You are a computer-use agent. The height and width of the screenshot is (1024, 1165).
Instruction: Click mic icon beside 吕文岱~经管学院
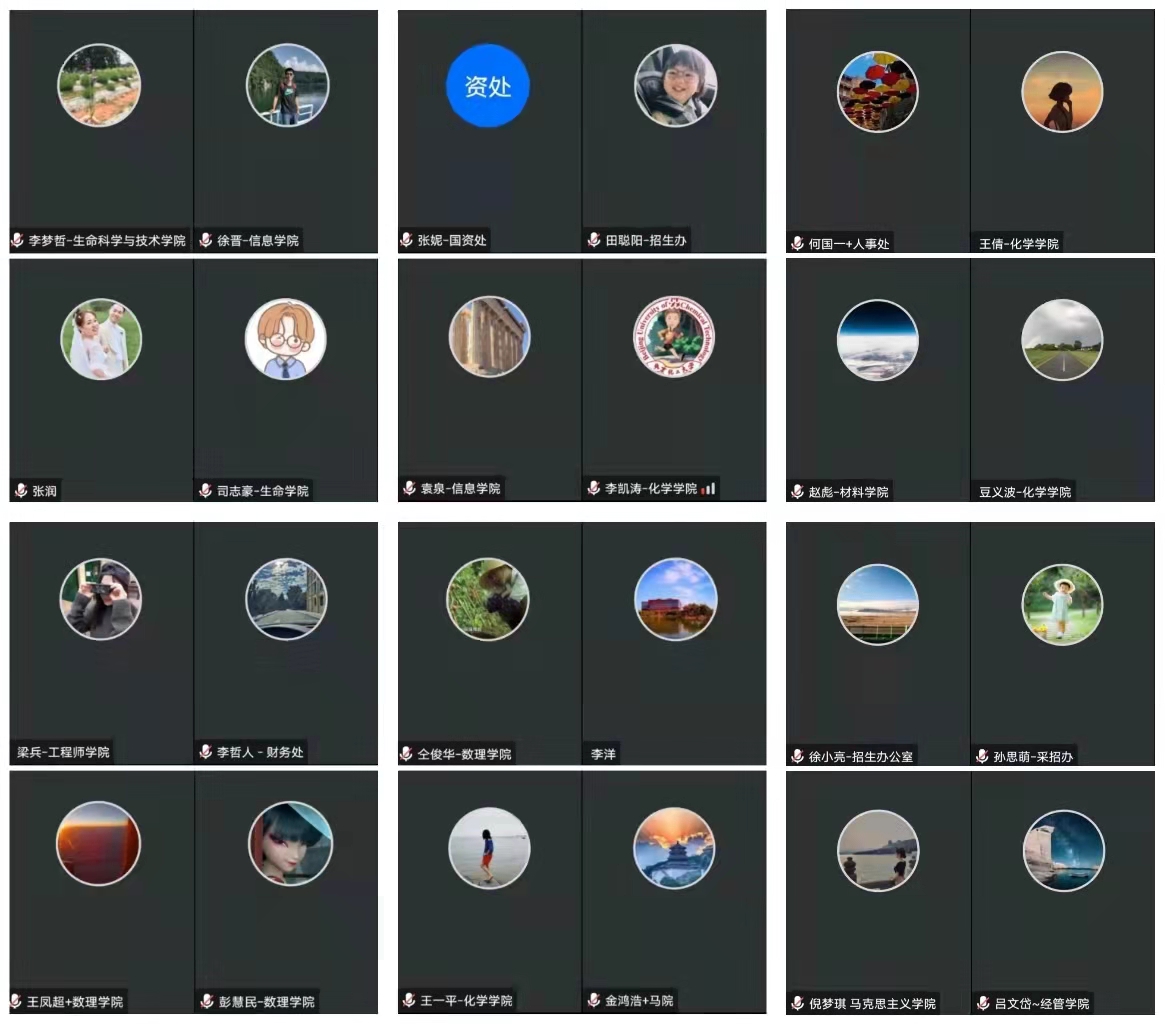tap(983, 1004)
